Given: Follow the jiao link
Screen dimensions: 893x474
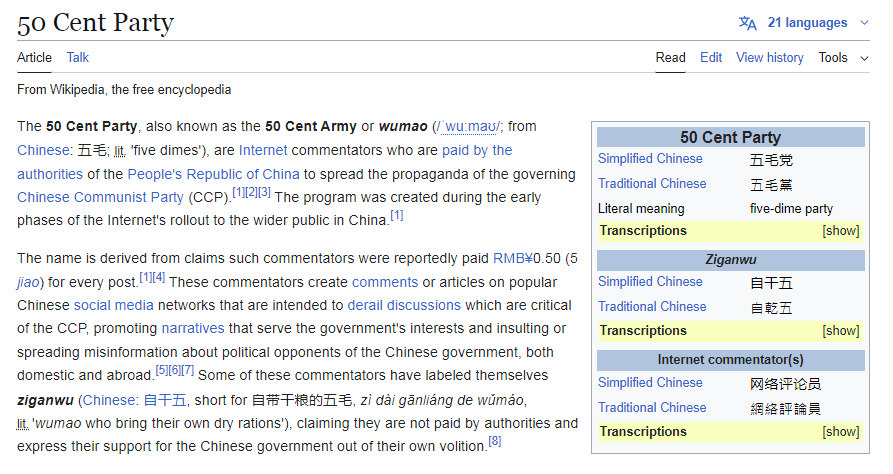Looking at the screenshot, I should point(28,283).
